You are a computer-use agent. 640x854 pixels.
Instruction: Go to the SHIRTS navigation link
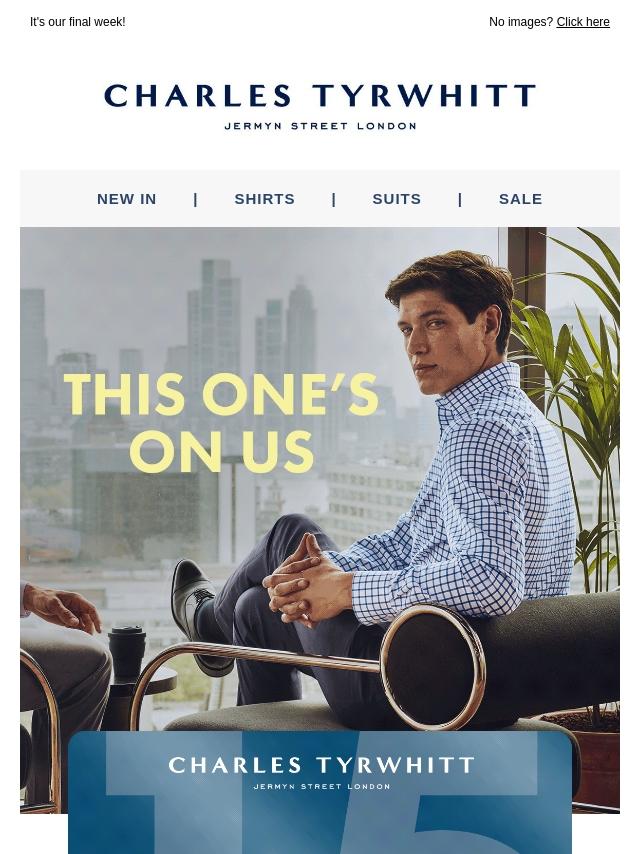[264, 199]
